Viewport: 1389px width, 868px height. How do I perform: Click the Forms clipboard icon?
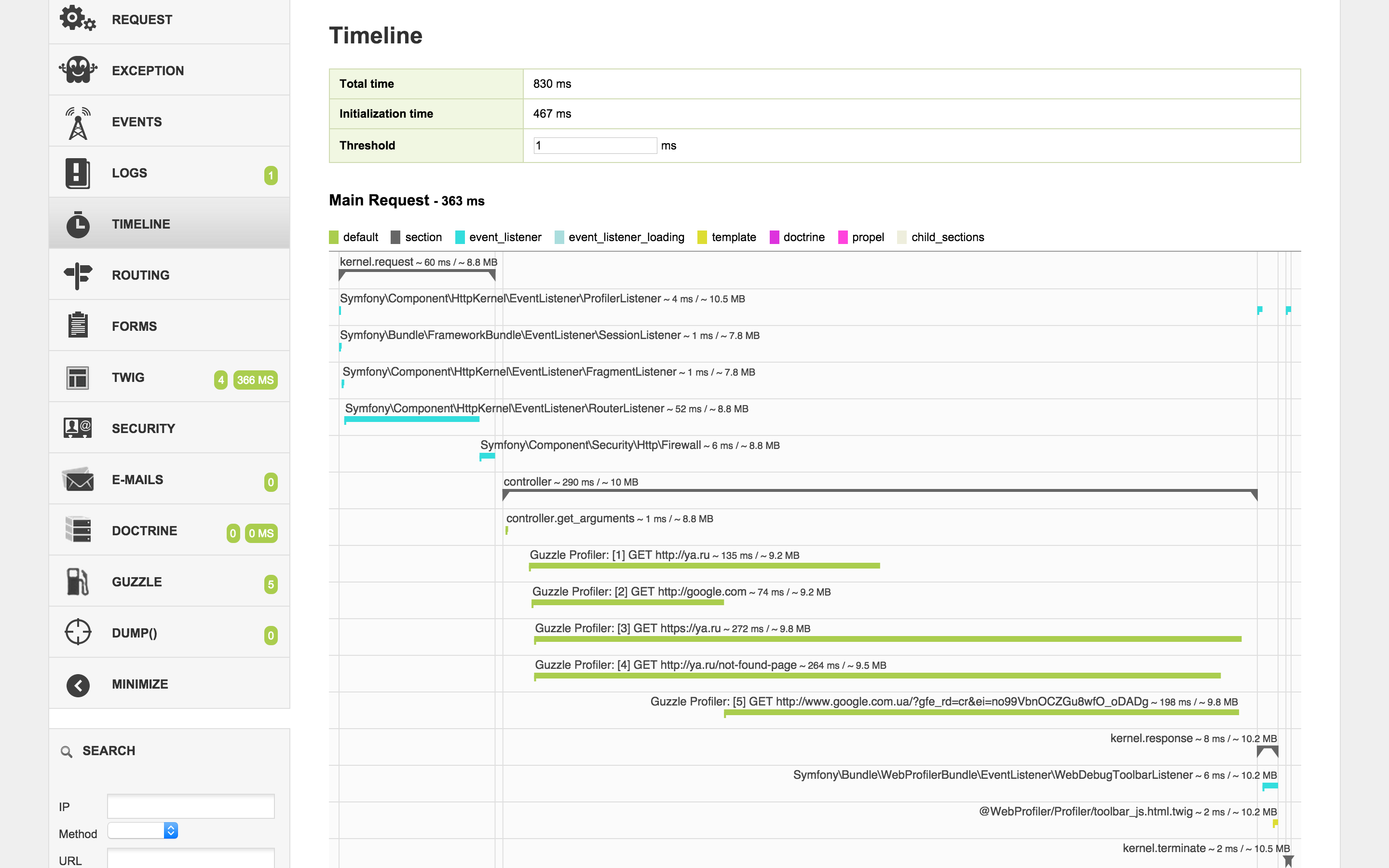coord(78,325)
